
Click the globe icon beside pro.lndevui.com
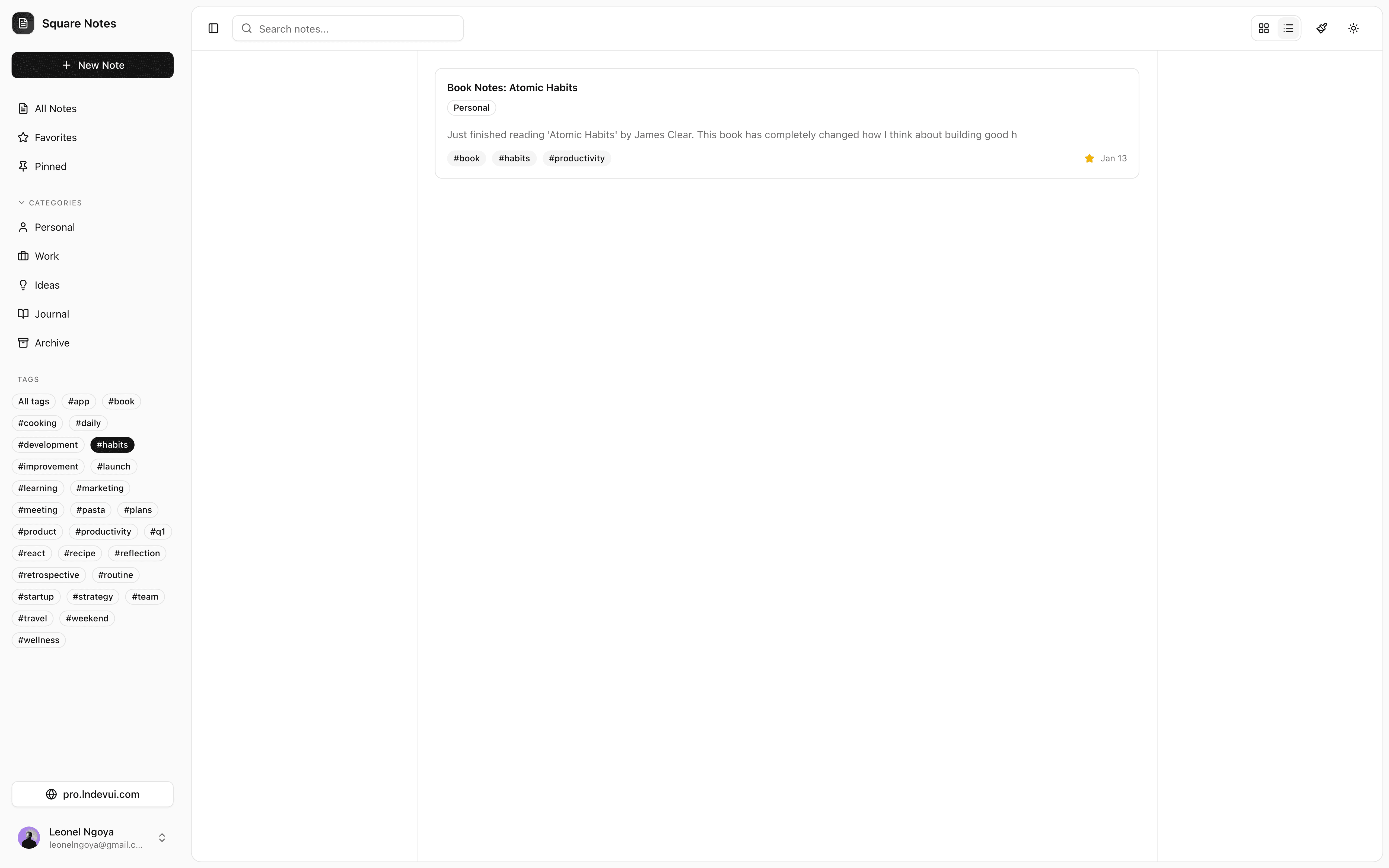coord(51,794)
